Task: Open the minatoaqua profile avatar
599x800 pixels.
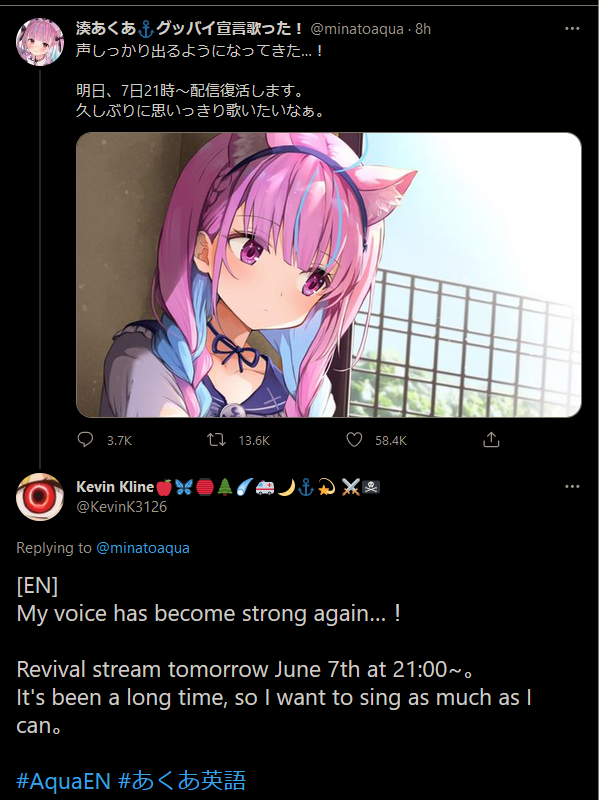Action: [40, 42]
